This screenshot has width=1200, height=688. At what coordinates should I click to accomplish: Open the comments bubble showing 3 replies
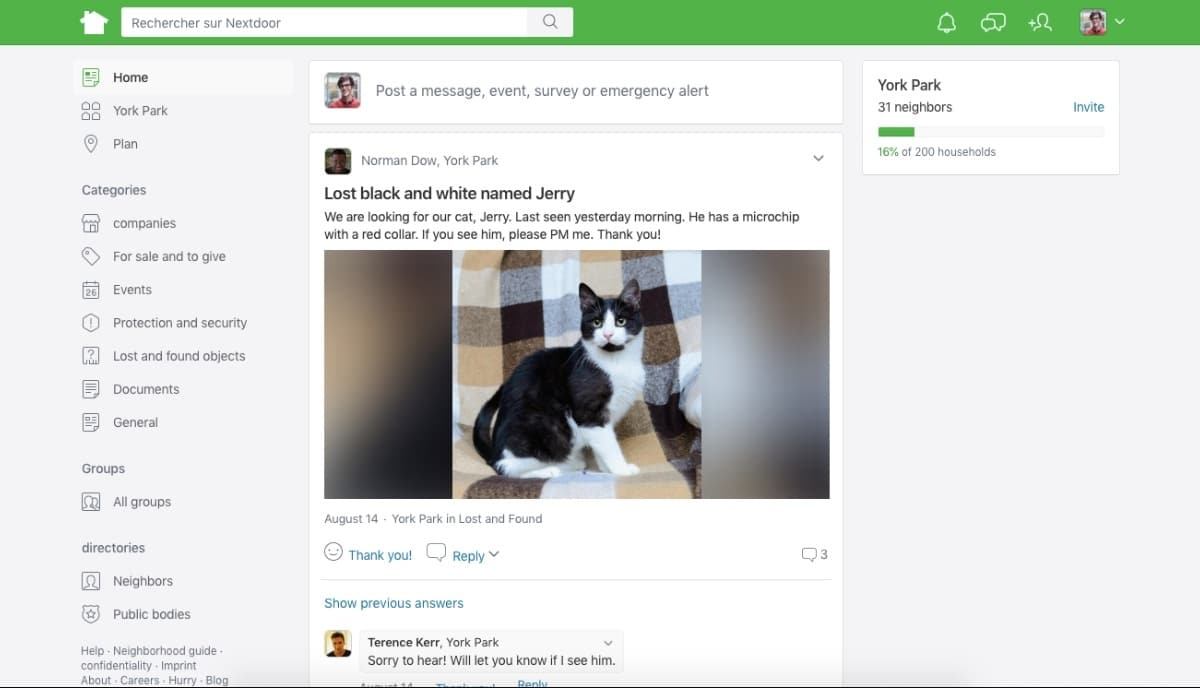(x=812, y=554)
